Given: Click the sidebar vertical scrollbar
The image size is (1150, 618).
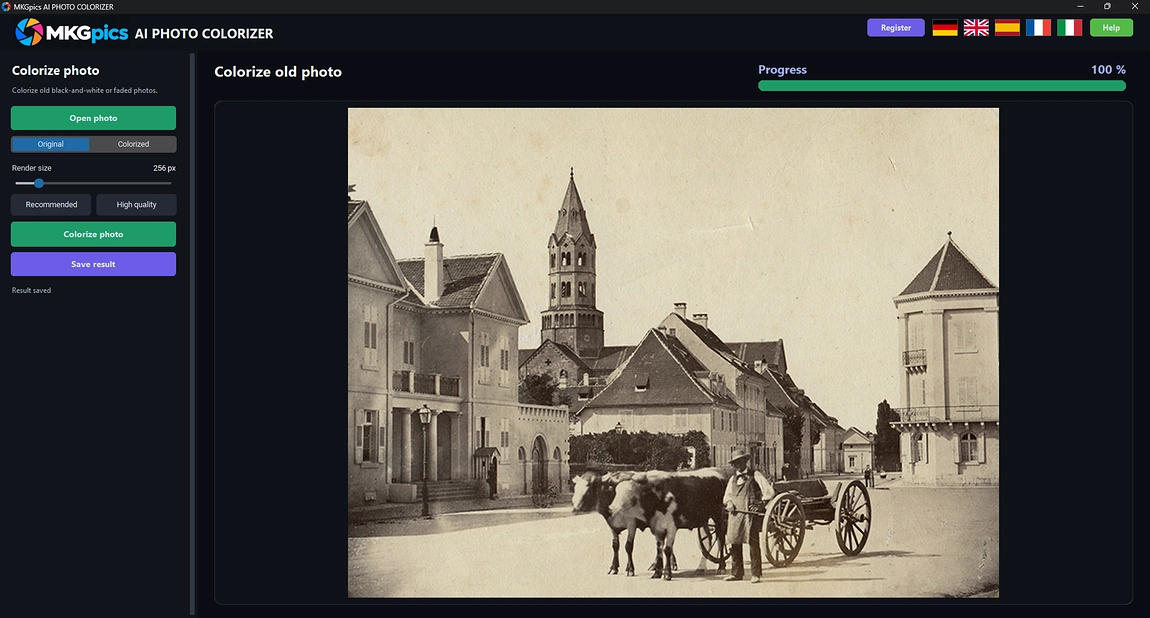Looking at the screenshot, I should click(193, 334).
